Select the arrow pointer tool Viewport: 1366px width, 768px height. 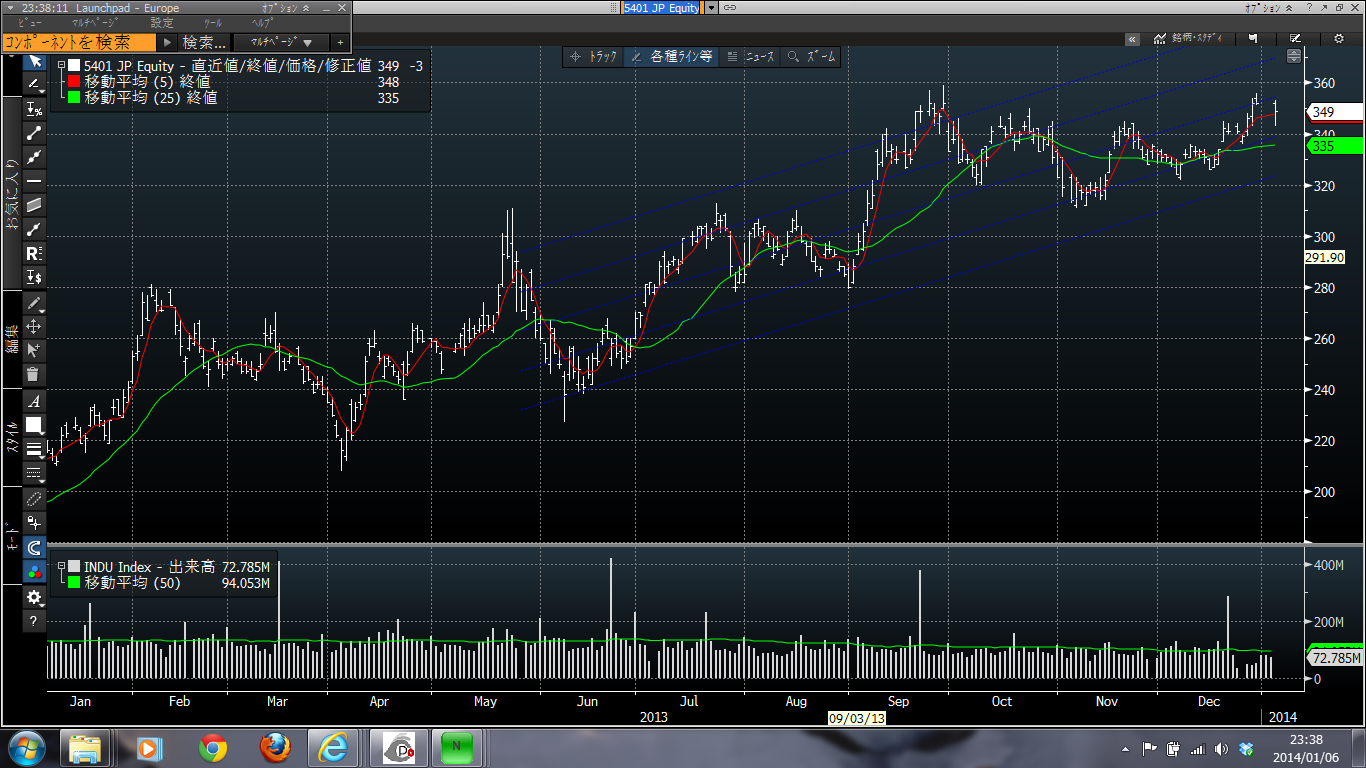(34, 63)
